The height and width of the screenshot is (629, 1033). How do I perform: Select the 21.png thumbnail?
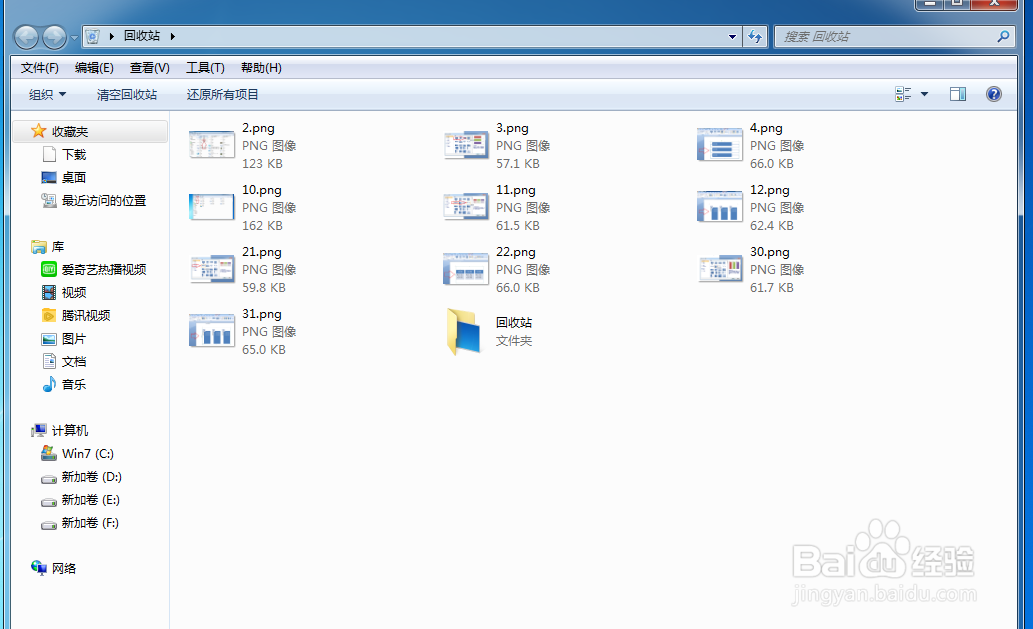point(211,269)
